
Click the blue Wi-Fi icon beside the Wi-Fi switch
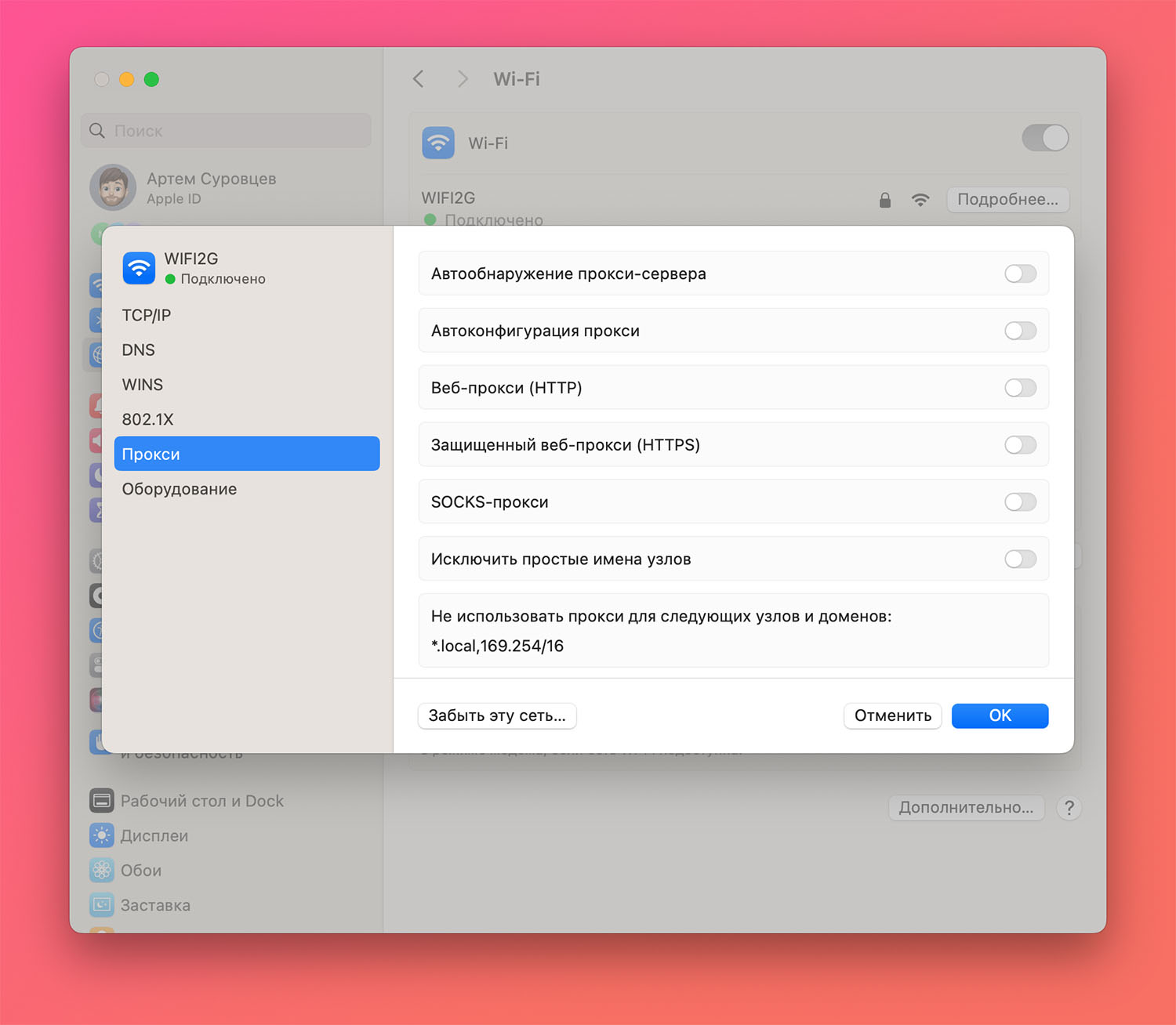pyautogui.click(x=438, y=143)
